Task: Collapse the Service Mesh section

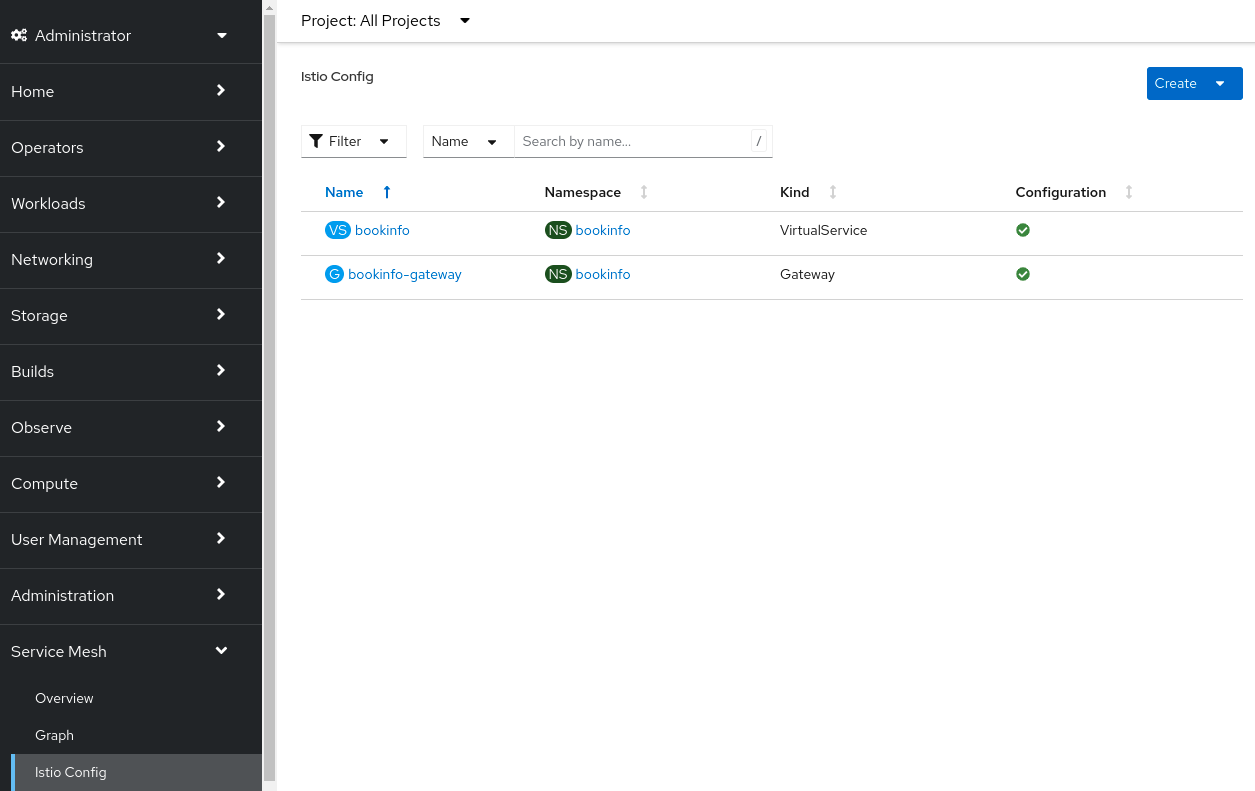Action: (x=221, y=650)
